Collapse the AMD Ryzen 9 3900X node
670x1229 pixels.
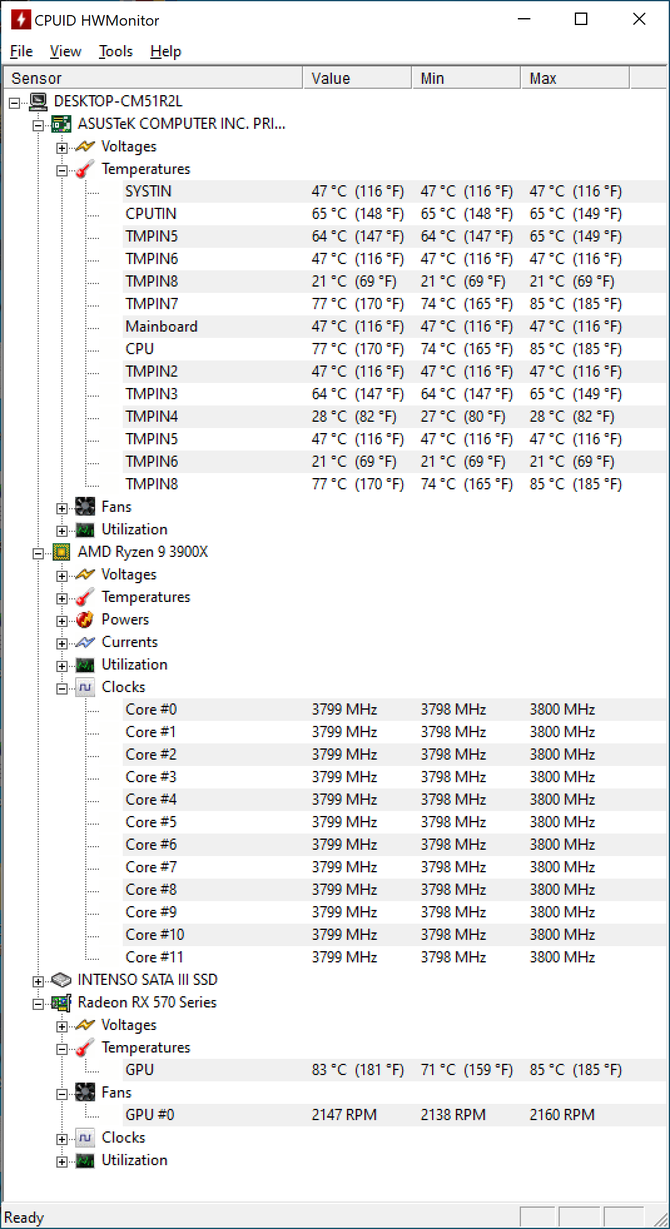pyautogui.click(x=38, y=553)
